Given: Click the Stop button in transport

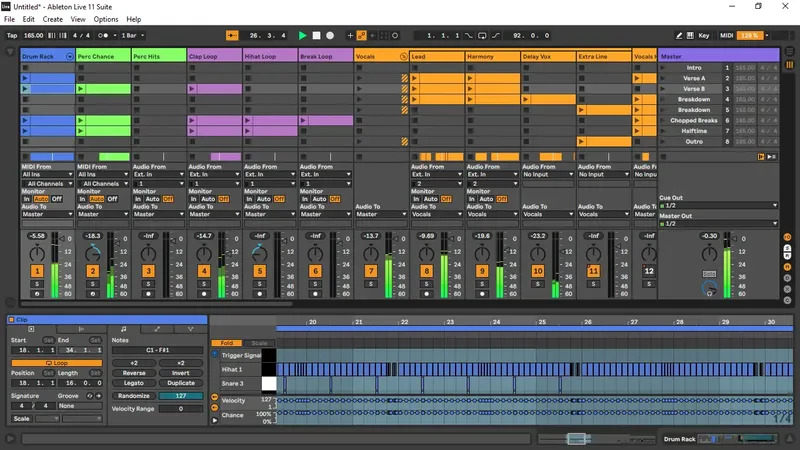Looking at the screenshot, I should pos(316,36).
